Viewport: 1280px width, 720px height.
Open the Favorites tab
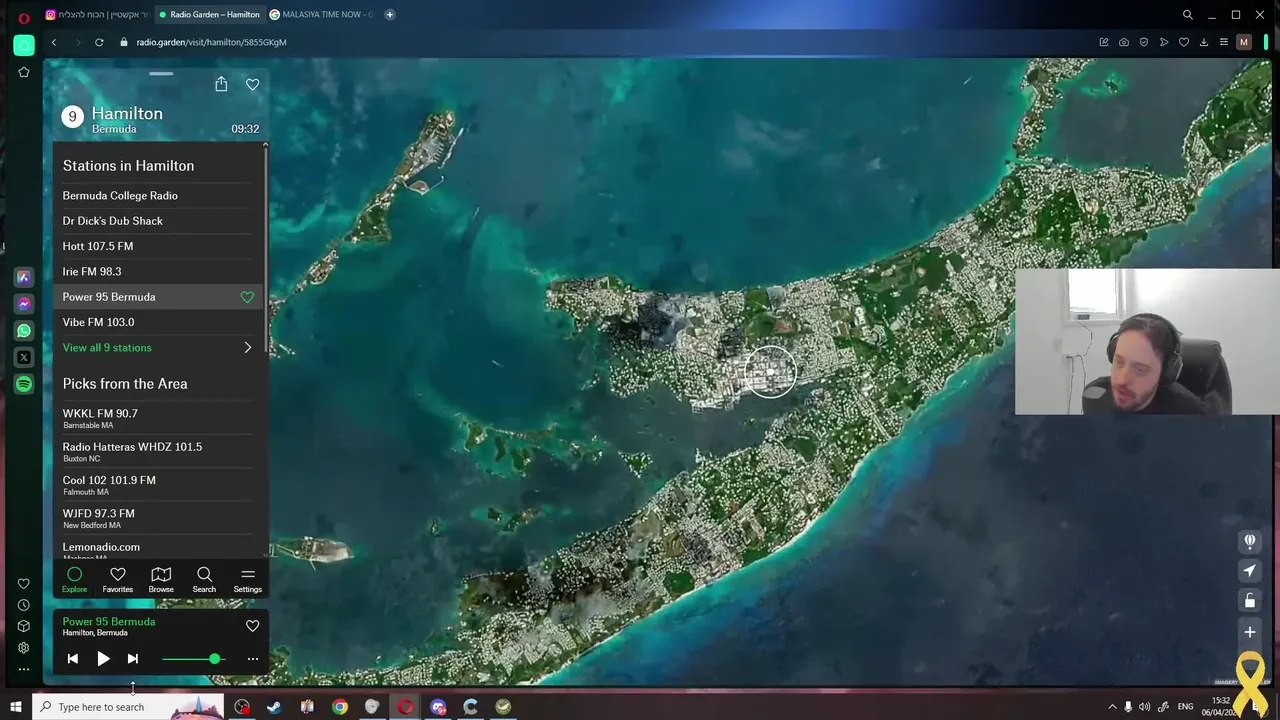point(118,579)
